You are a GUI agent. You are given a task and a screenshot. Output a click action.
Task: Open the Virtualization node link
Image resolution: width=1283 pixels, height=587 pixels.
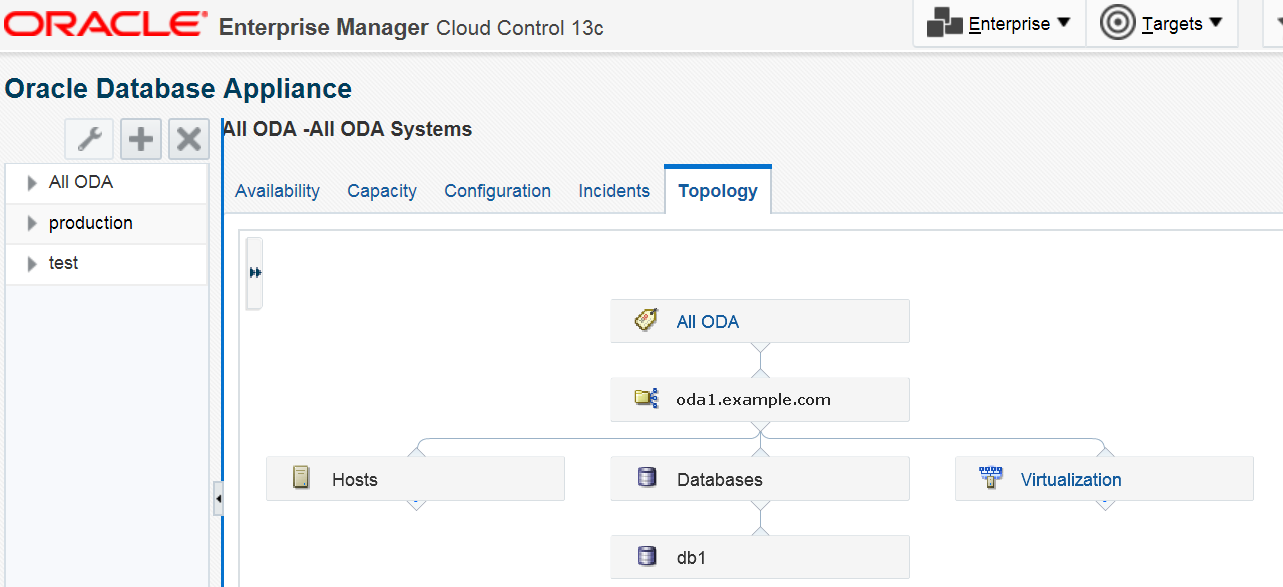(1071, 480)
